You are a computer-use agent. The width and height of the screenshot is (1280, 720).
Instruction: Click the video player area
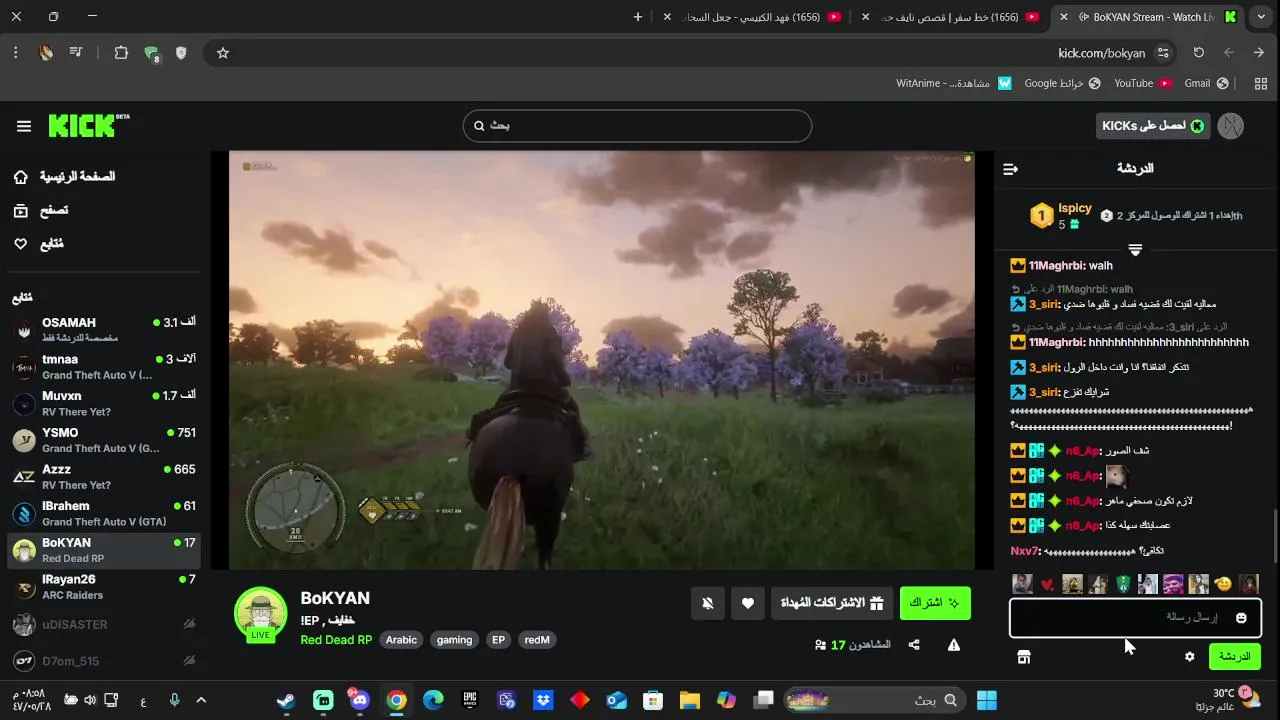[x=601, y=360]
